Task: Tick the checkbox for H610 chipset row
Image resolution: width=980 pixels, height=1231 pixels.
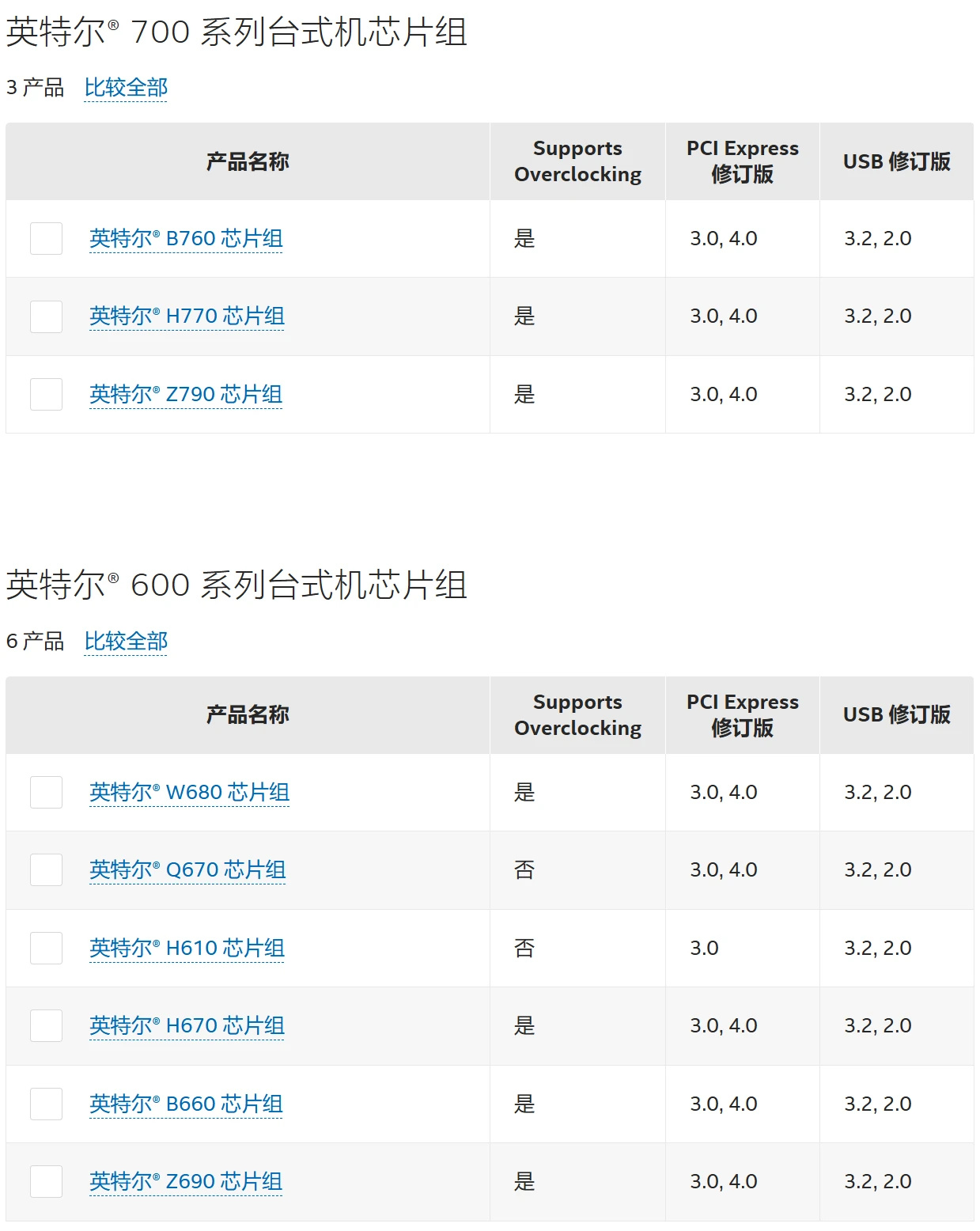Action: 46,948
